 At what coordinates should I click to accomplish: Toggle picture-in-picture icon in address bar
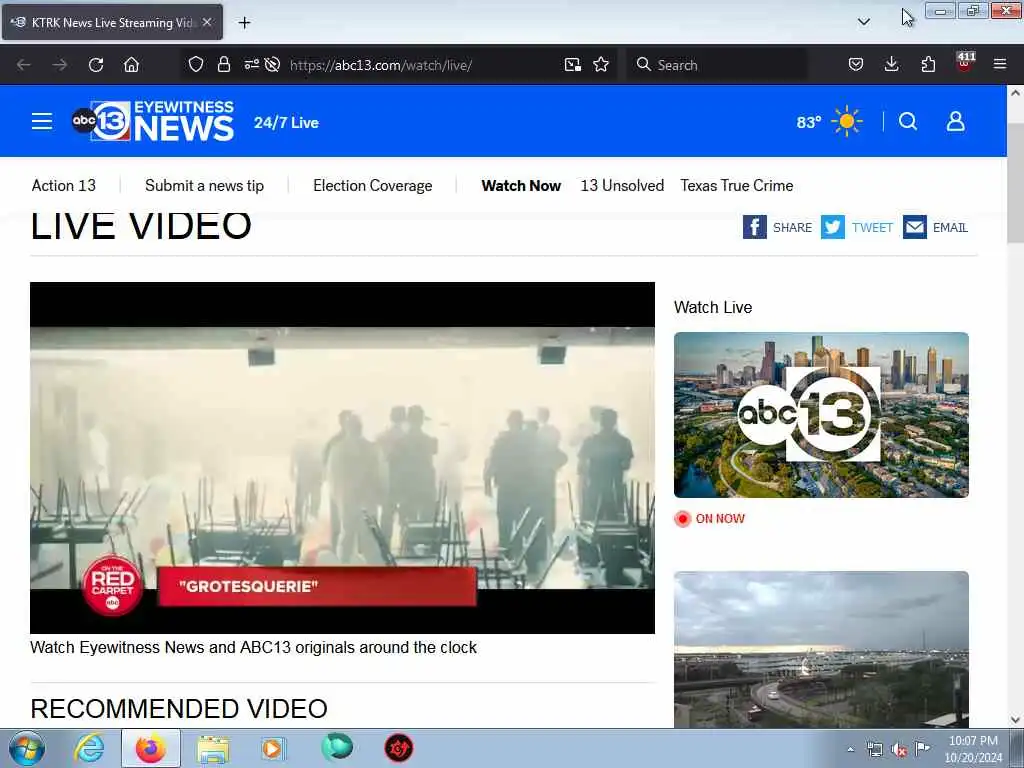pos(573,65)
